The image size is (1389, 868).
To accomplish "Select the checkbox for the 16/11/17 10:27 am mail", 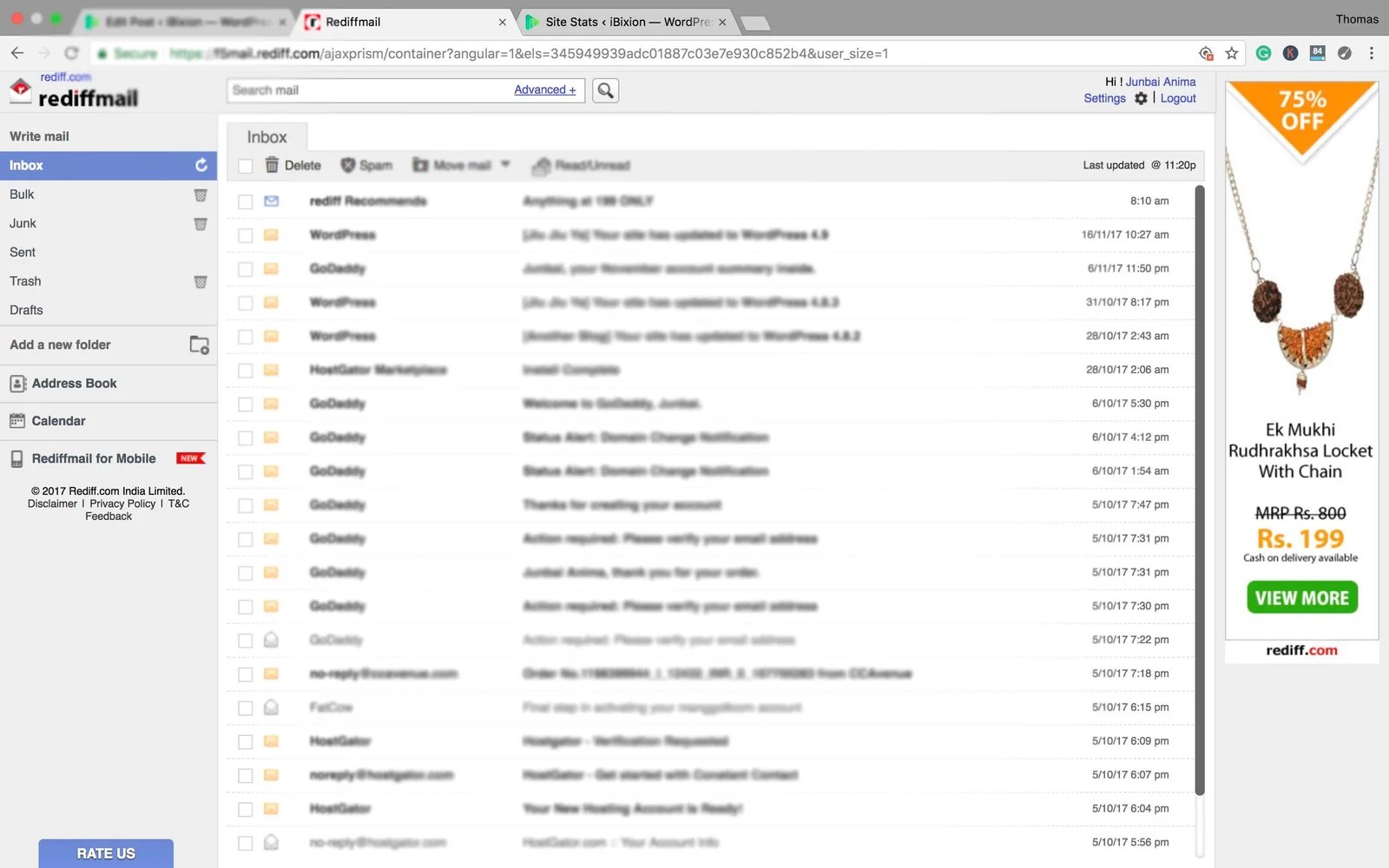I will point(246,235).
